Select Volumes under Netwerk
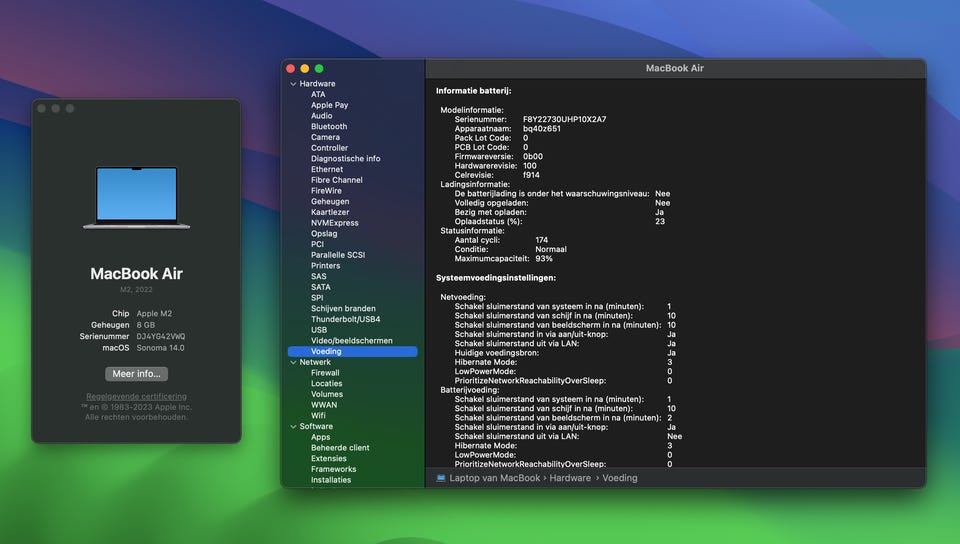Image resolution: width=960 pixels, height=544 pixels. pos(327,394)
